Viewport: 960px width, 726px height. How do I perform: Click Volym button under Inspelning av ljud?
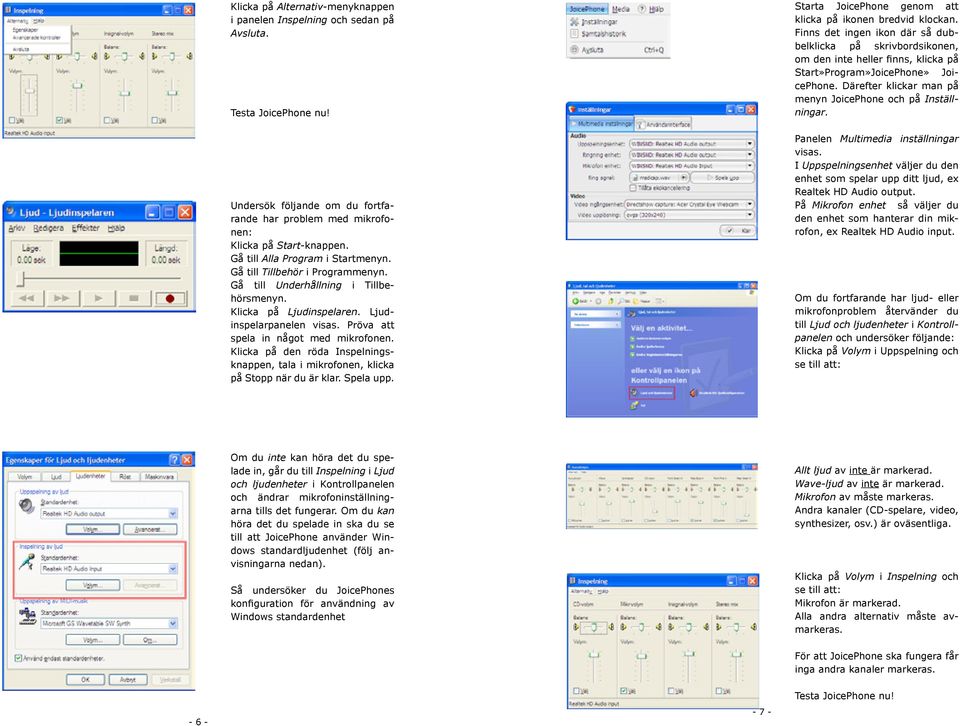pyautogui.click(x=92, y=585)
